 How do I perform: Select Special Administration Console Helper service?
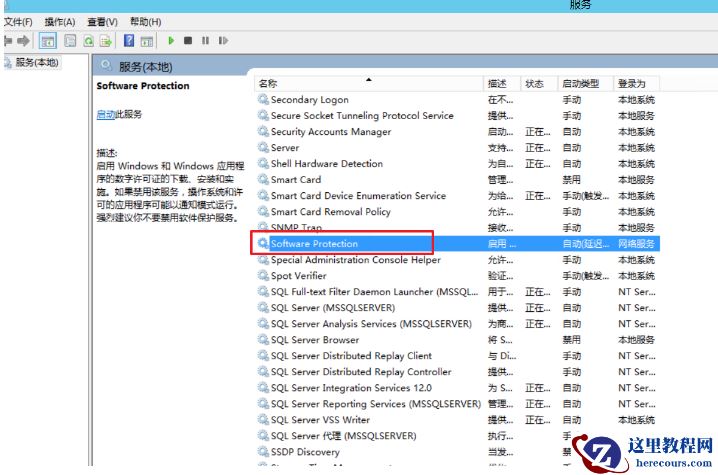(x=458, y=260)
